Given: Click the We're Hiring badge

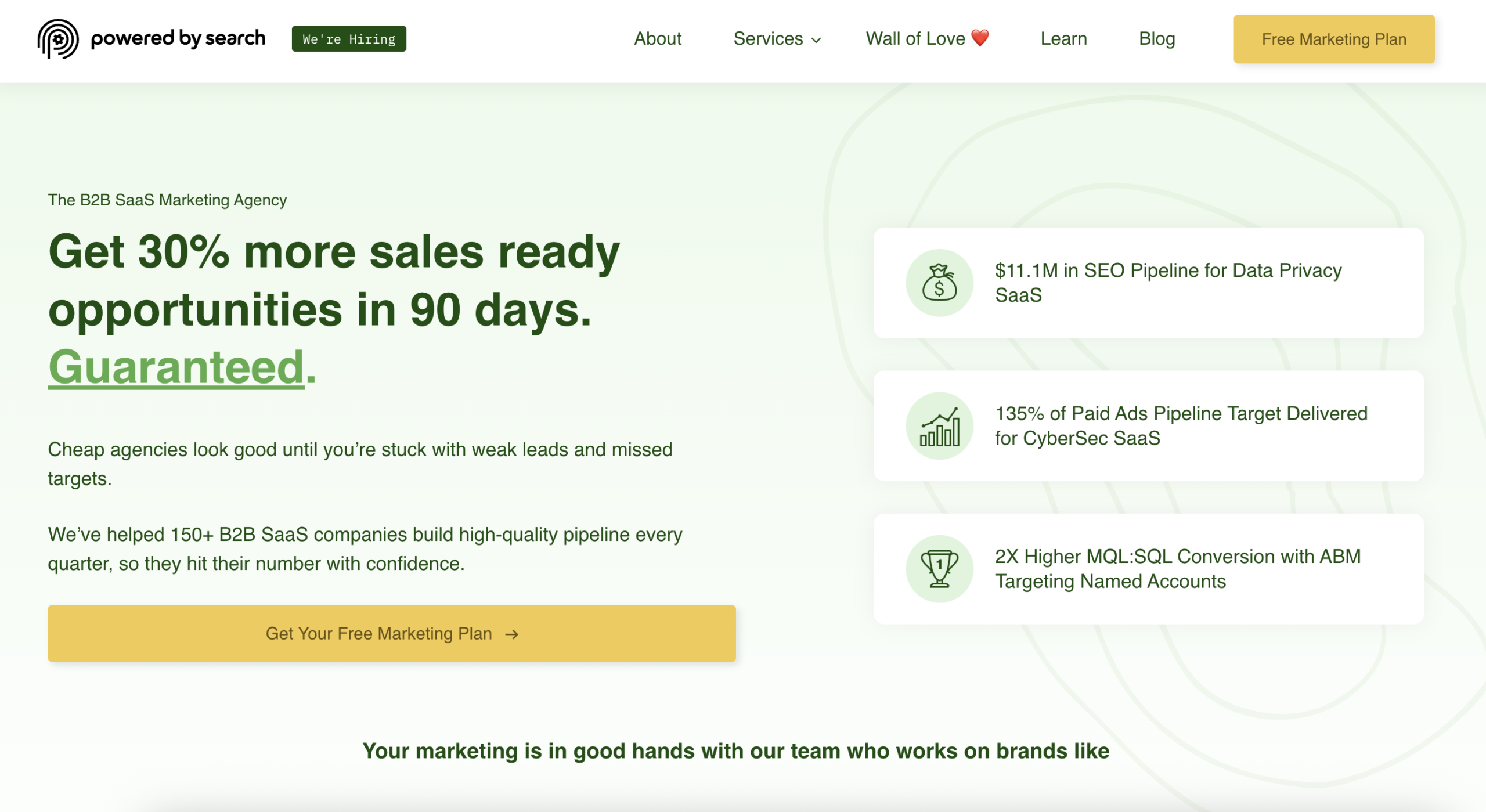Looking at the screenshot, I should click(x=349, y=39).
